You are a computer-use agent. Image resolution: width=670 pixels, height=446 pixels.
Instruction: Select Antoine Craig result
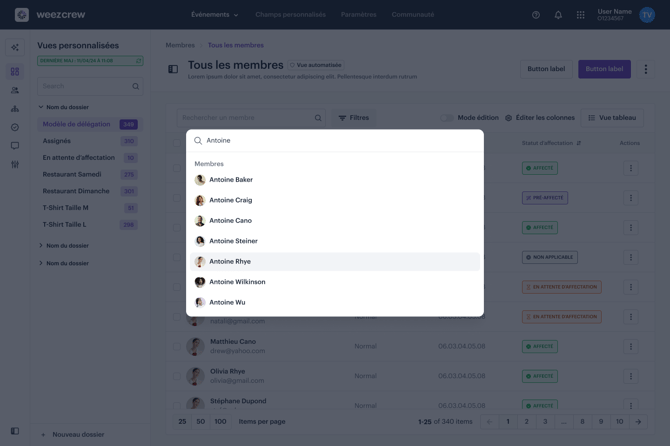335,200
